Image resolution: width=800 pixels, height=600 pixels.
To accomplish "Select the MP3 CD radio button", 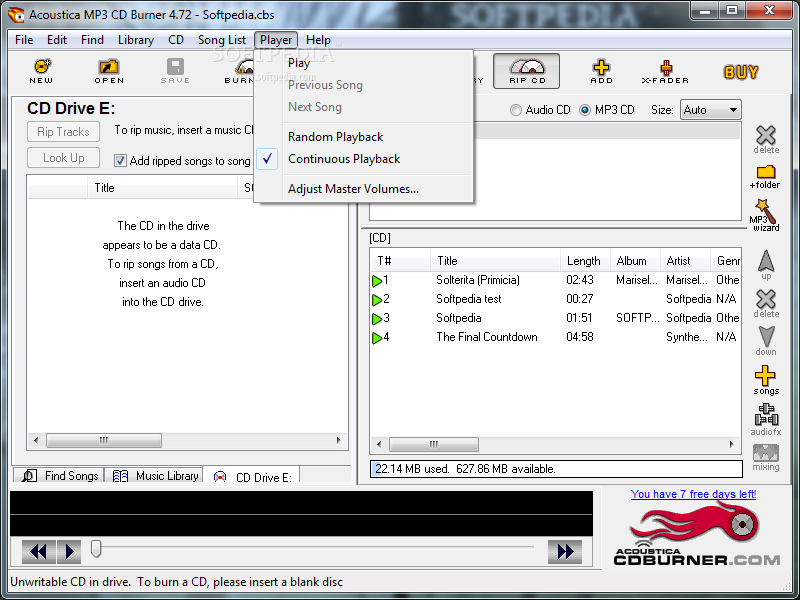I will point(585,110).
